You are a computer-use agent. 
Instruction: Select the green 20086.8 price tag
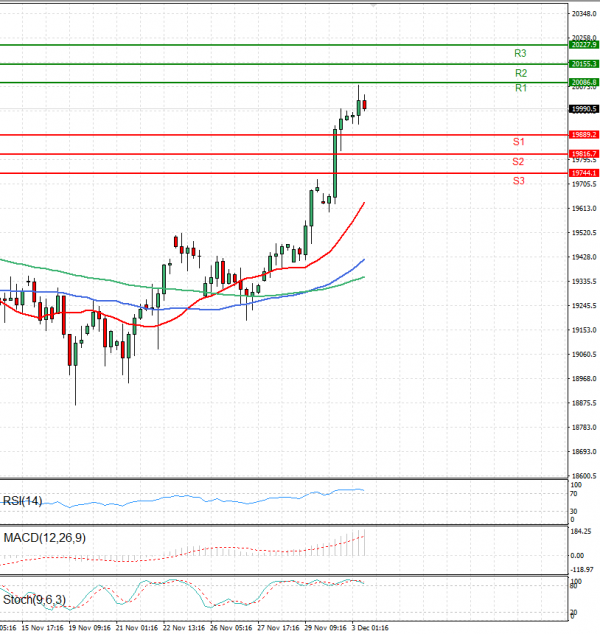pyautogui.click(x=584, y=82)
